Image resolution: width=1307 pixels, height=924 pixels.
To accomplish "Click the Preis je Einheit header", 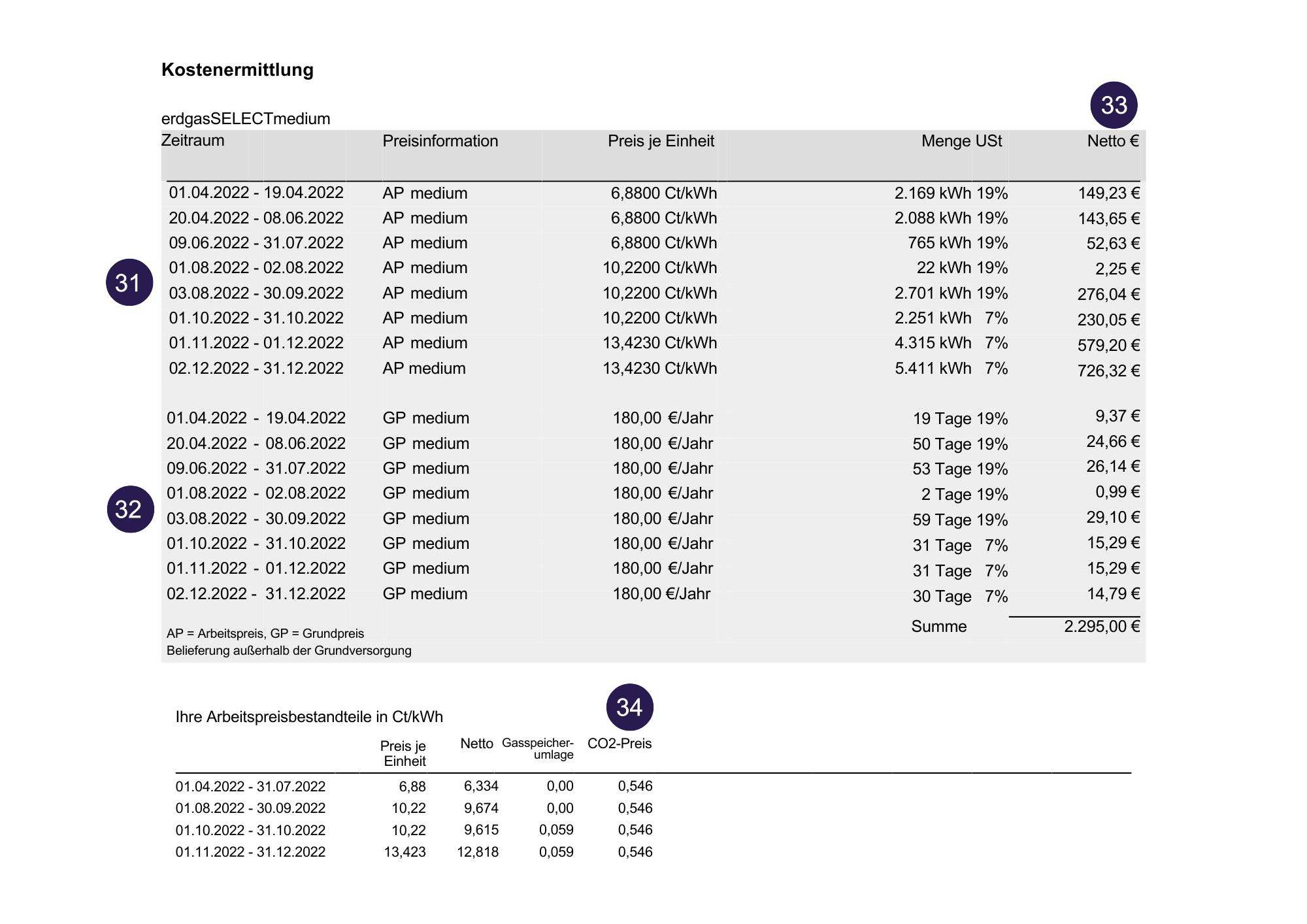I will pos(661,141).
